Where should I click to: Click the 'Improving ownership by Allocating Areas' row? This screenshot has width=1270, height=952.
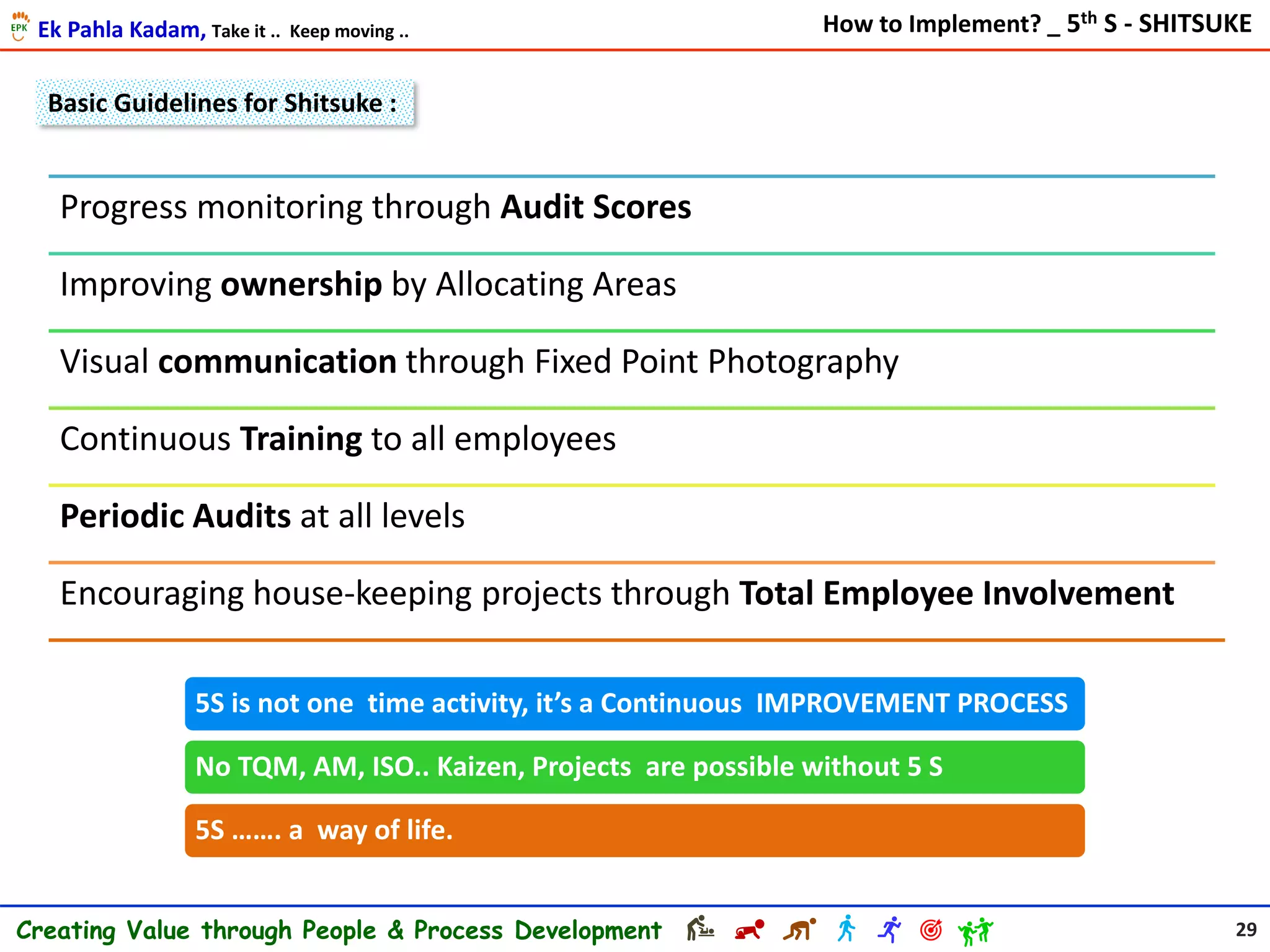click(631, 292)
